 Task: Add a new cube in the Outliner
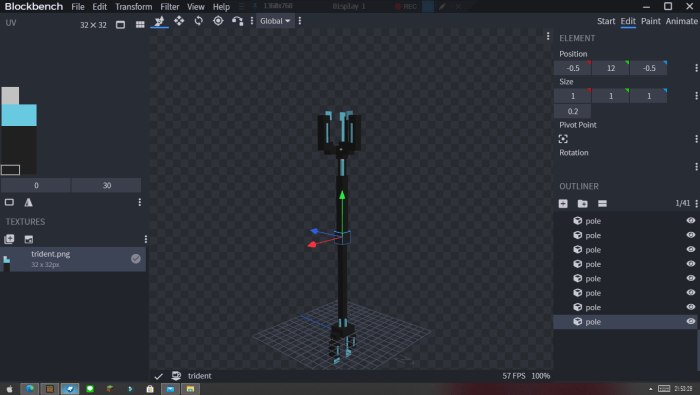click(563, 204)
